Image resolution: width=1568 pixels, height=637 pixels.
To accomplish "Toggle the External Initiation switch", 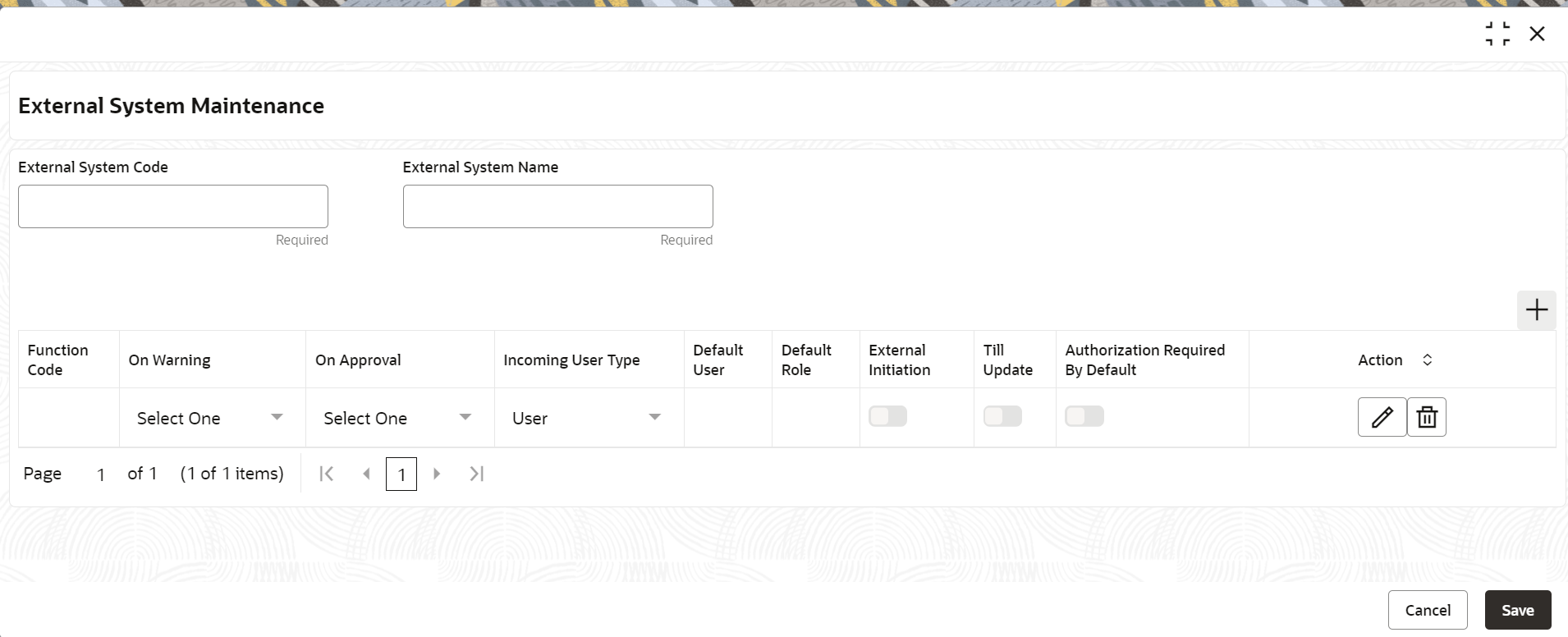I will tap(887, 416).
